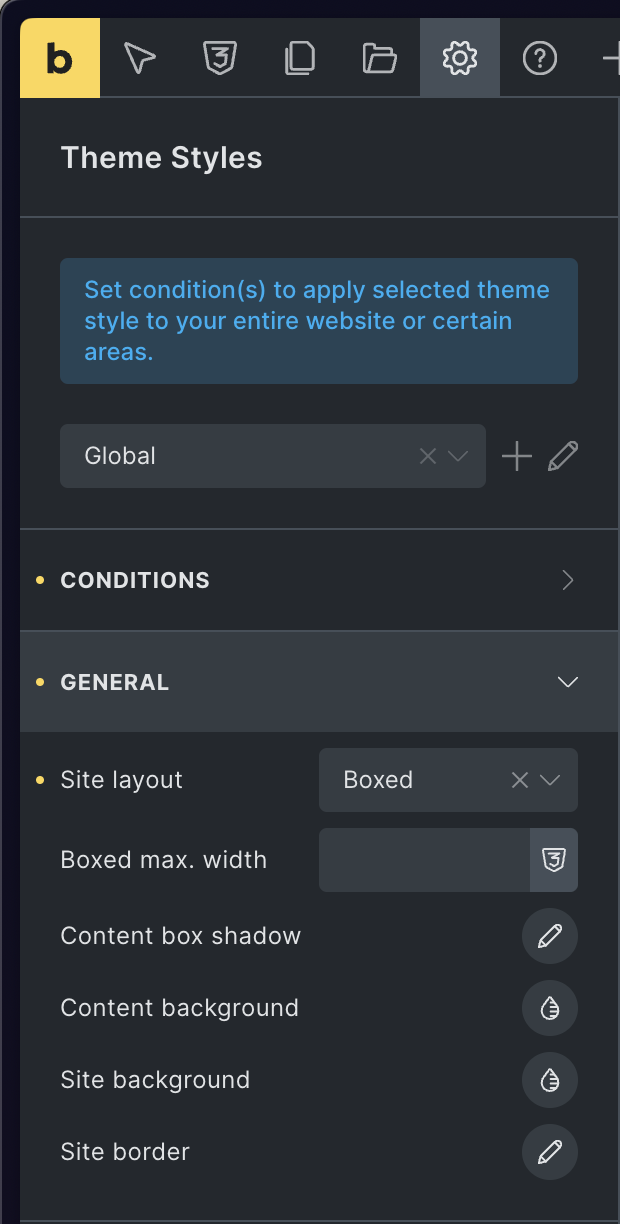Open the Global theme style dropdown

point(273,456)
